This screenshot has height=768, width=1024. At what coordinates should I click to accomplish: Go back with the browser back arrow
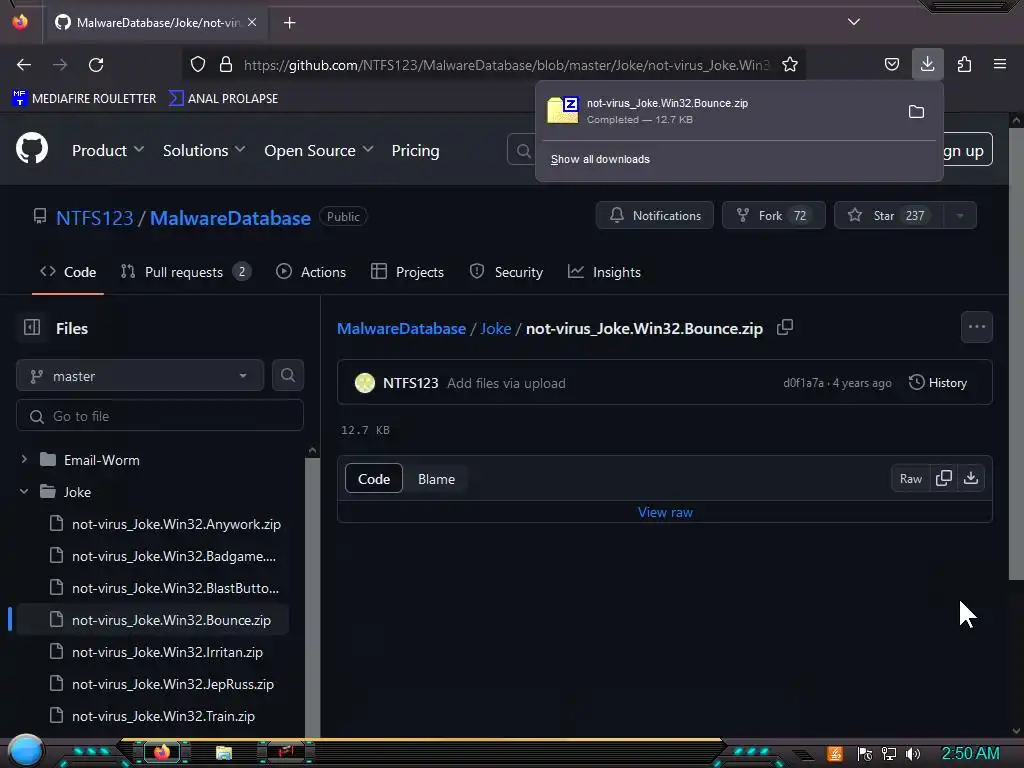click(x=24, y=65)
